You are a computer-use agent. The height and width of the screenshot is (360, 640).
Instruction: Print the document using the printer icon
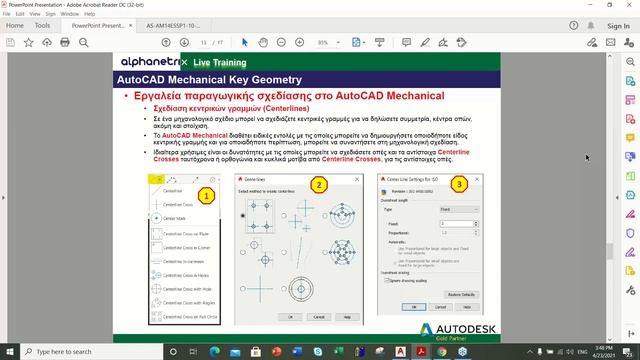(65, 42)
